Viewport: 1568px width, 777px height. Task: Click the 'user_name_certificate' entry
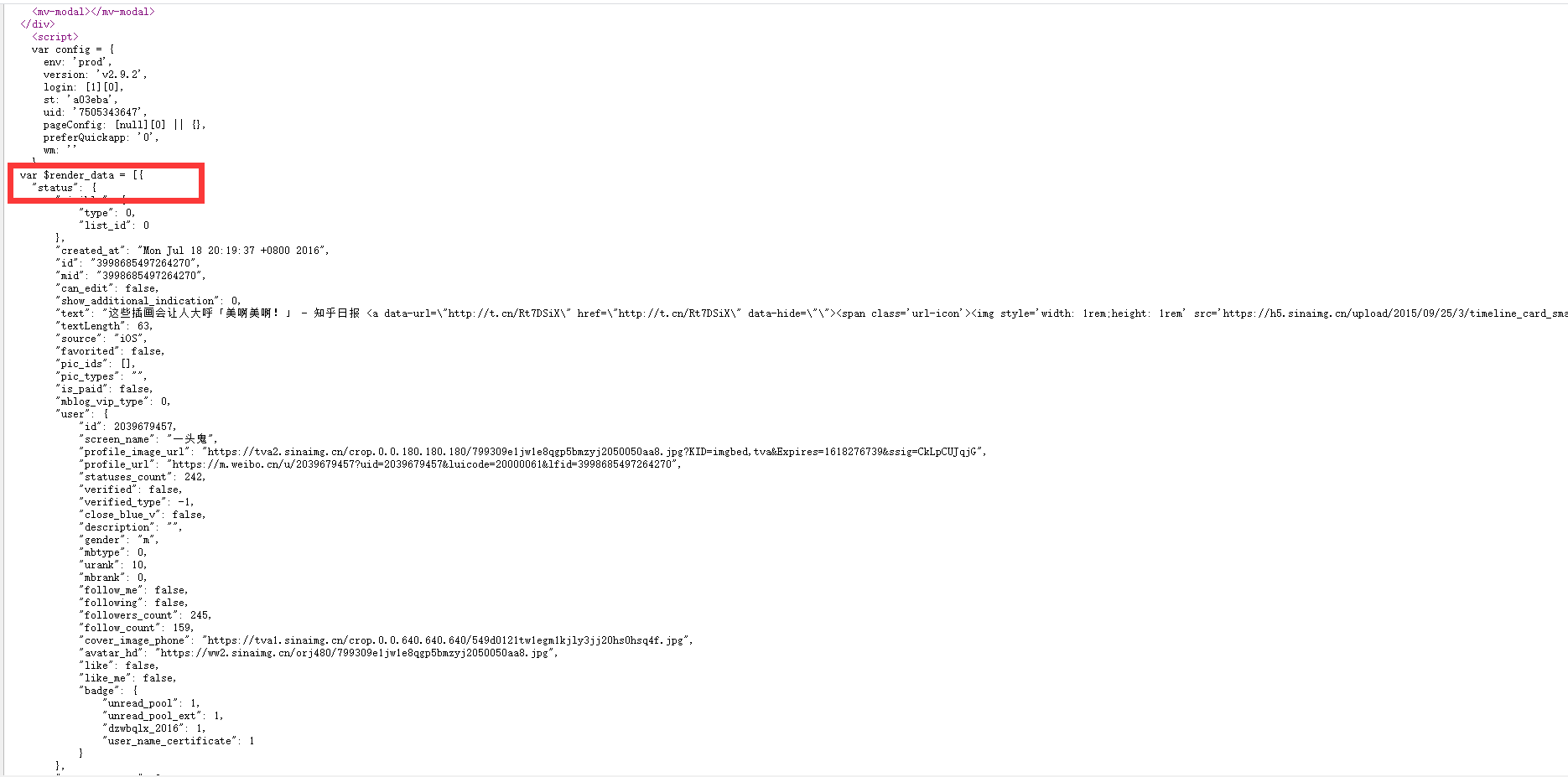click(x=178, y=741)
